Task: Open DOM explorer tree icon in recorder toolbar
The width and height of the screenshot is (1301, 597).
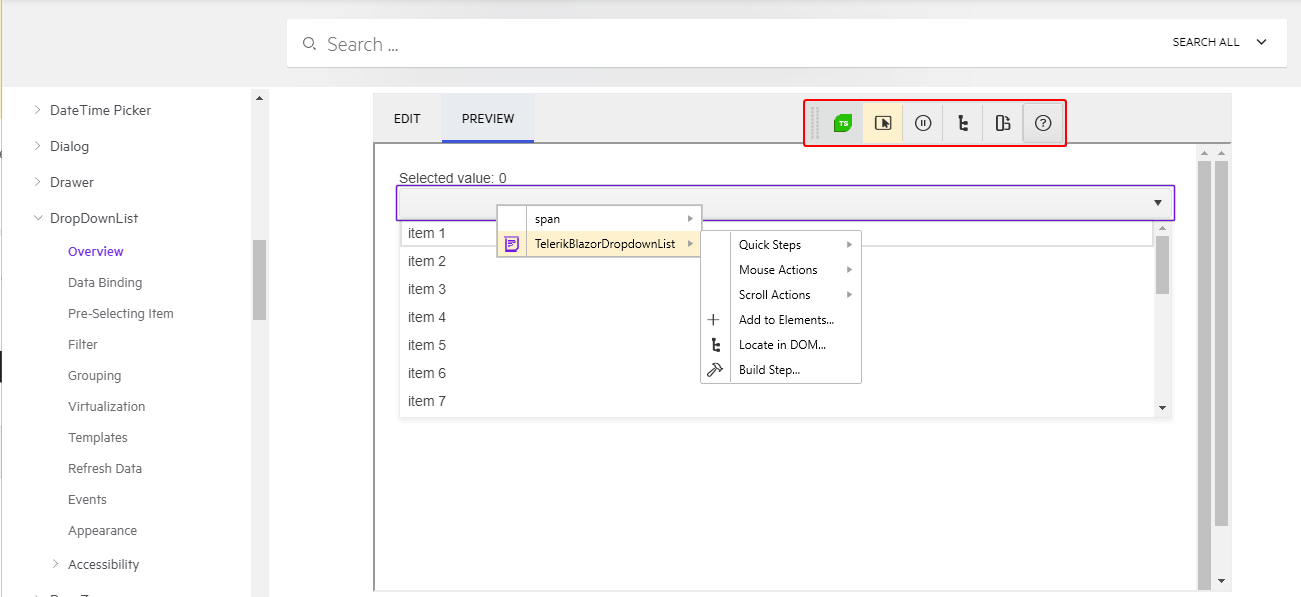Action: (963, 123)
